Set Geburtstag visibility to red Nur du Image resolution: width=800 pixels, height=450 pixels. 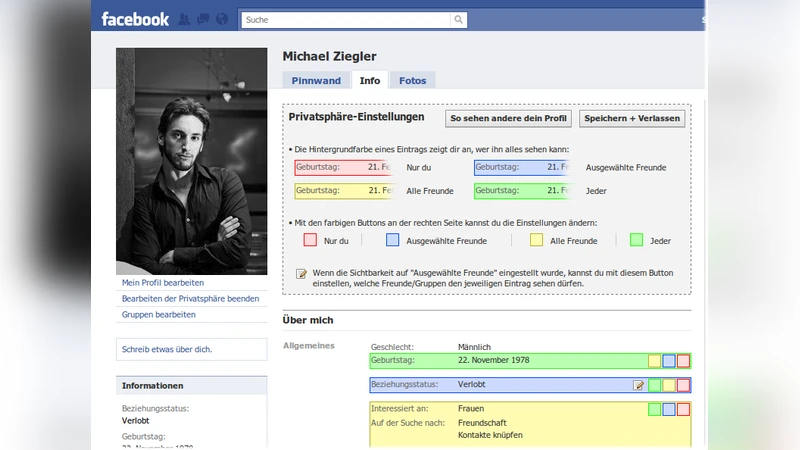click(x=684, y=361)
